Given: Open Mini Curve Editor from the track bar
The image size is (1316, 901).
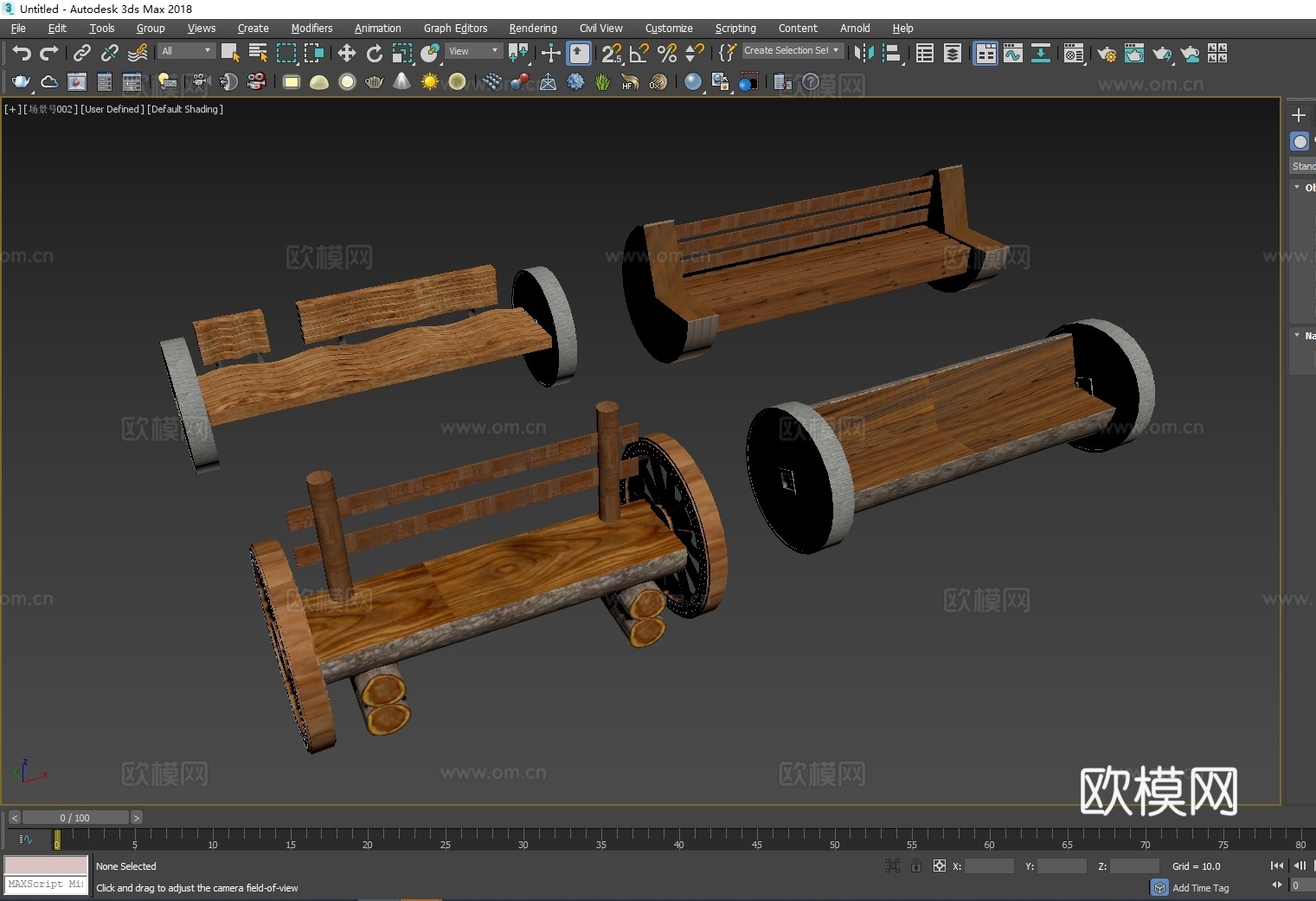Looking at the screenshot, I should pyautogui.click(x=26, y=840).
